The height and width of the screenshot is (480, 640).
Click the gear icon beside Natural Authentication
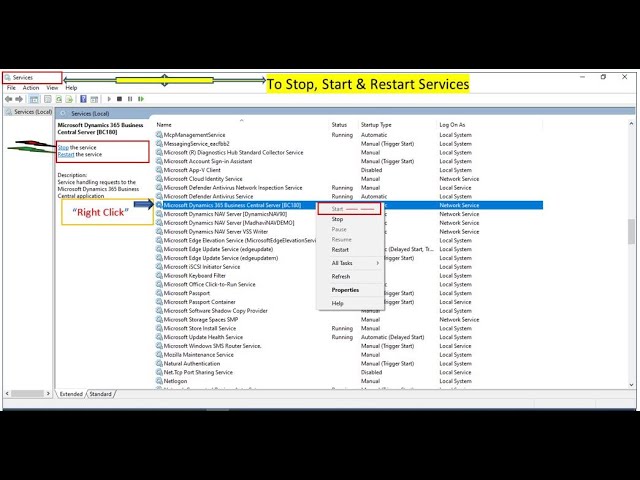pos(159,363)
